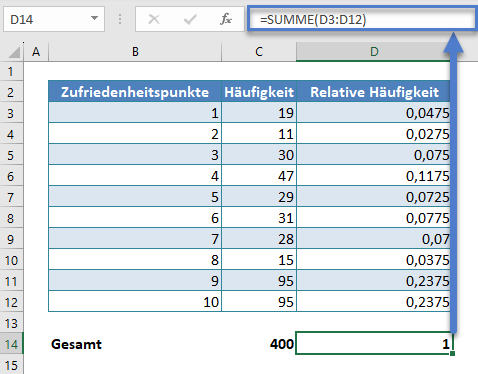Select row 5 header

pos(11,155)
